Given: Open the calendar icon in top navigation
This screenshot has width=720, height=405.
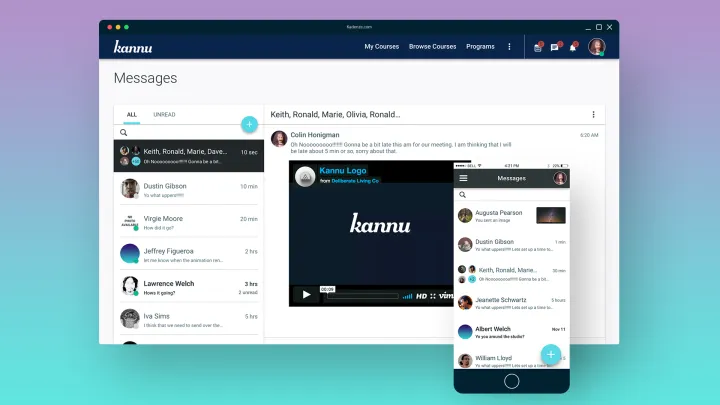Looking at the screenshot, I should [x=537, y=47].
